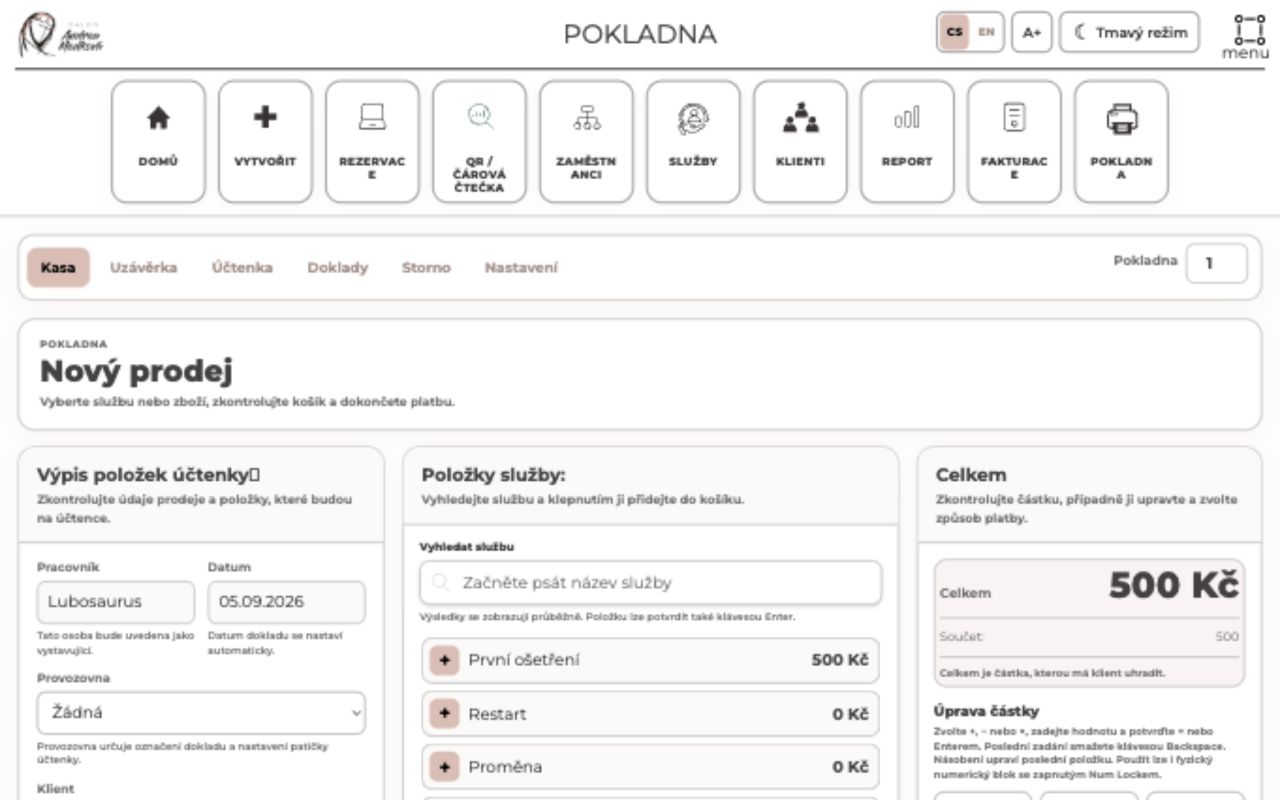Open the Doklady tab
This screenshot has width=1280, height=800.
pyautogui.click(x=338, y=268)
